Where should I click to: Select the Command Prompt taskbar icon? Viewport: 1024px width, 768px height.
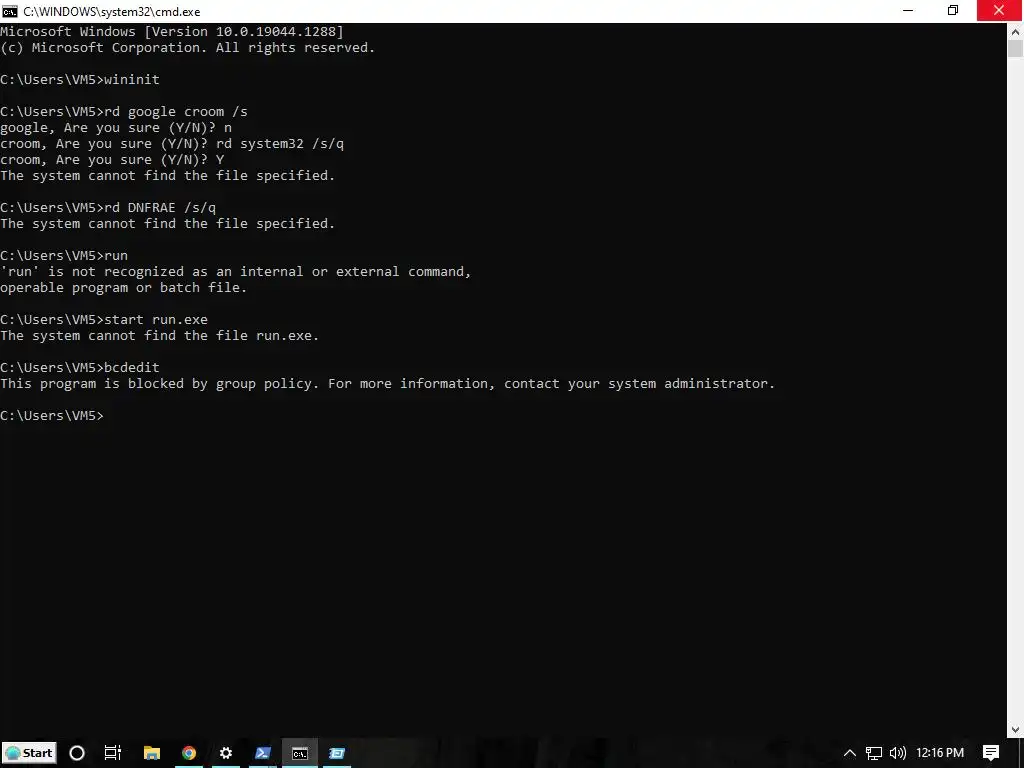pyautogui.click(x=300, y=753)
